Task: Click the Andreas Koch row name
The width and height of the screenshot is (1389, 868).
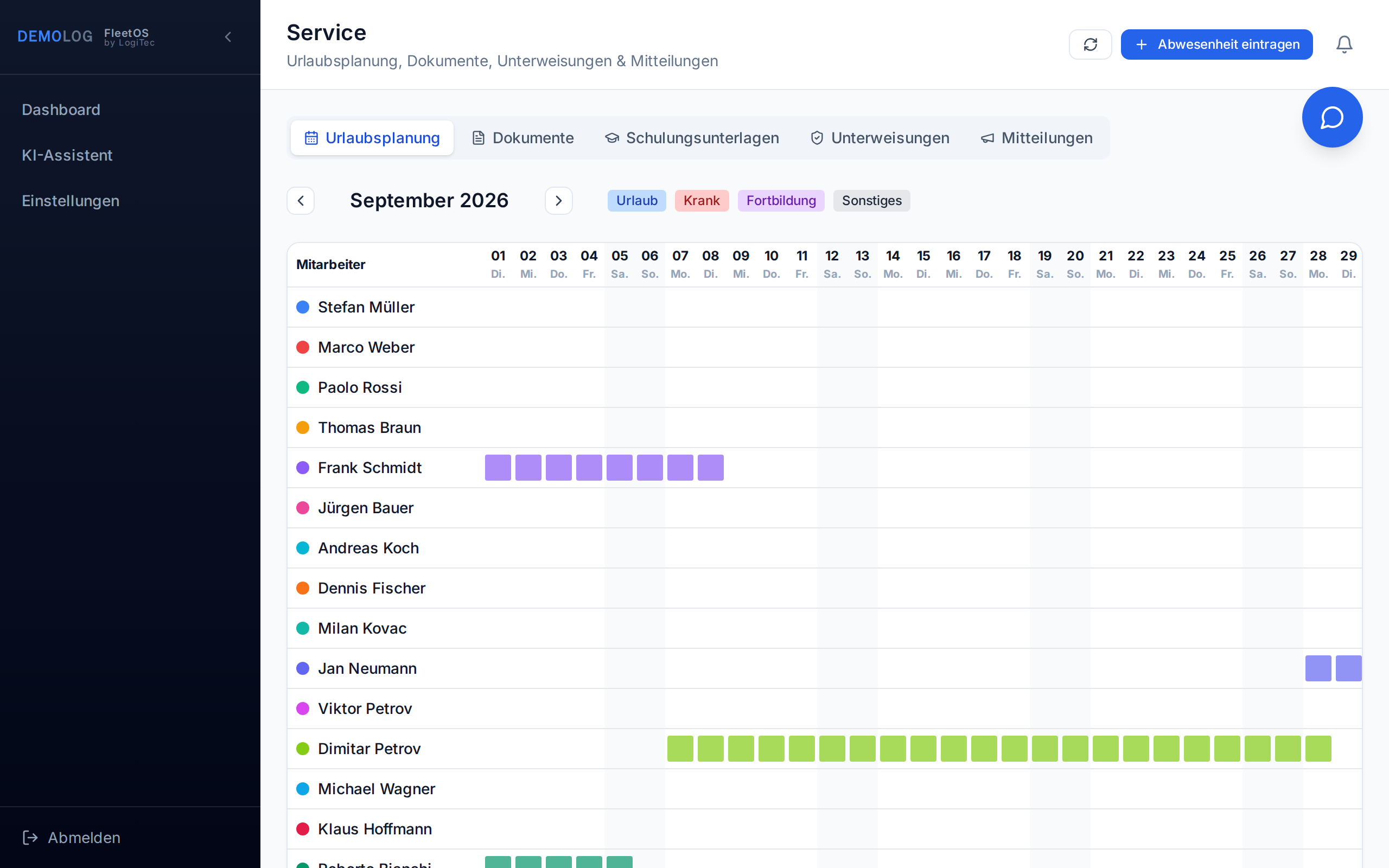Action: click(x=368, y=548)
